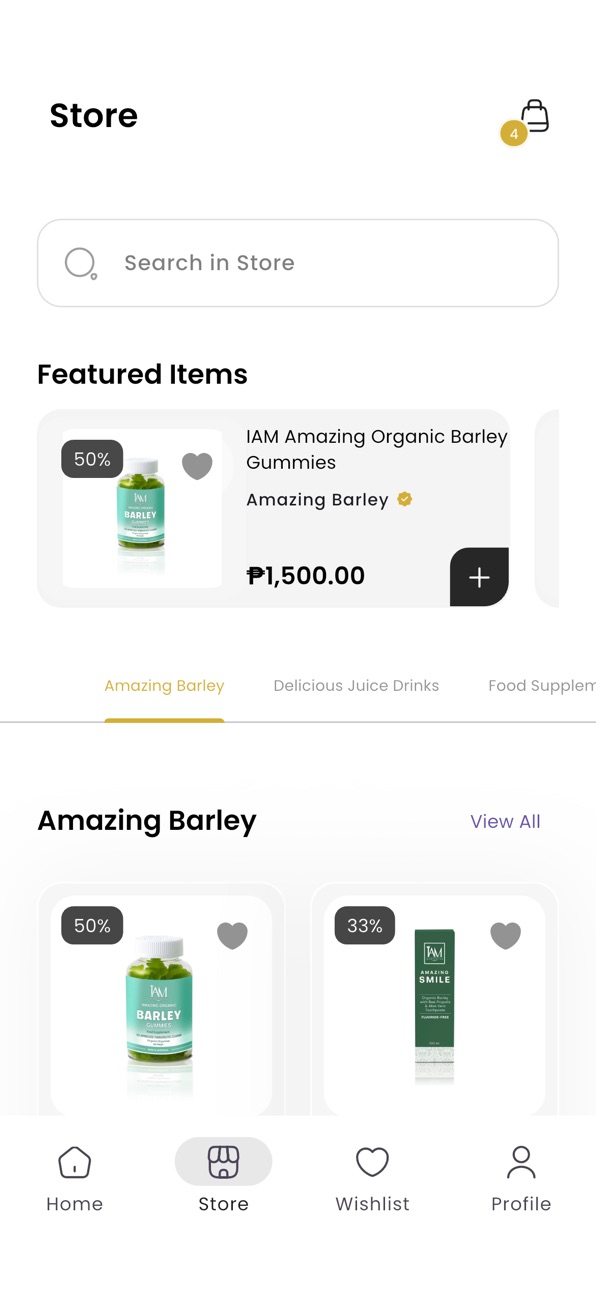
Task: Add featured Barley Gummies with plus button
Action: coord(479,577)
